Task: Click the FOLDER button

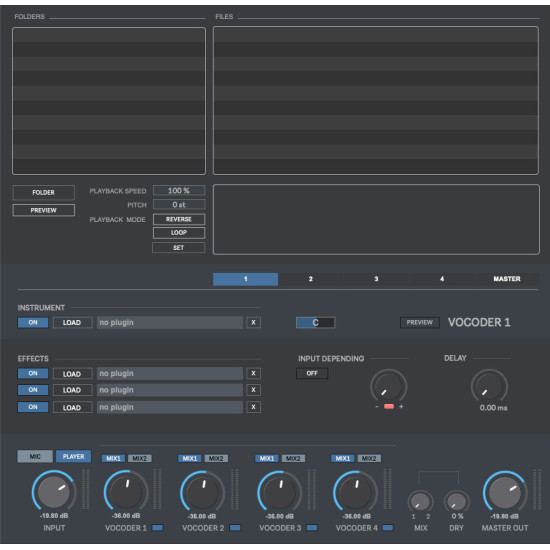Action: (43, 192)
